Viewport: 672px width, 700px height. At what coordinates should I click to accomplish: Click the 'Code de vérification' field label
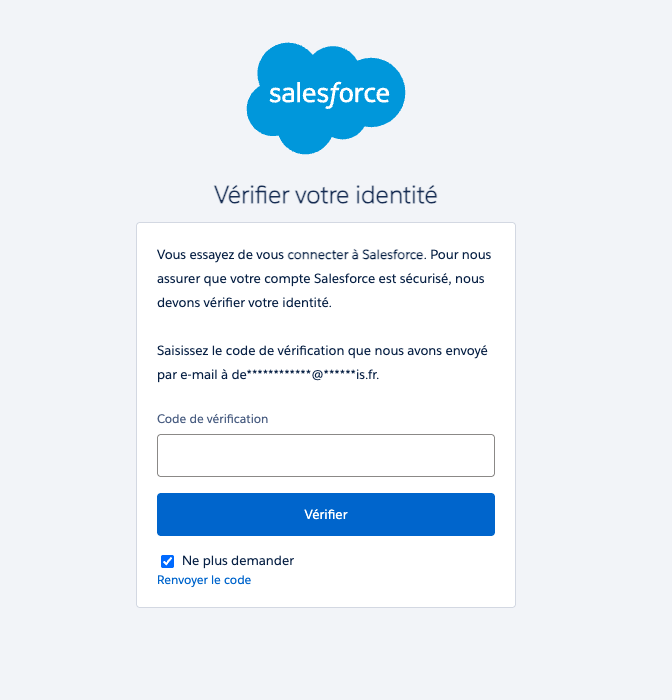(212, 419)
